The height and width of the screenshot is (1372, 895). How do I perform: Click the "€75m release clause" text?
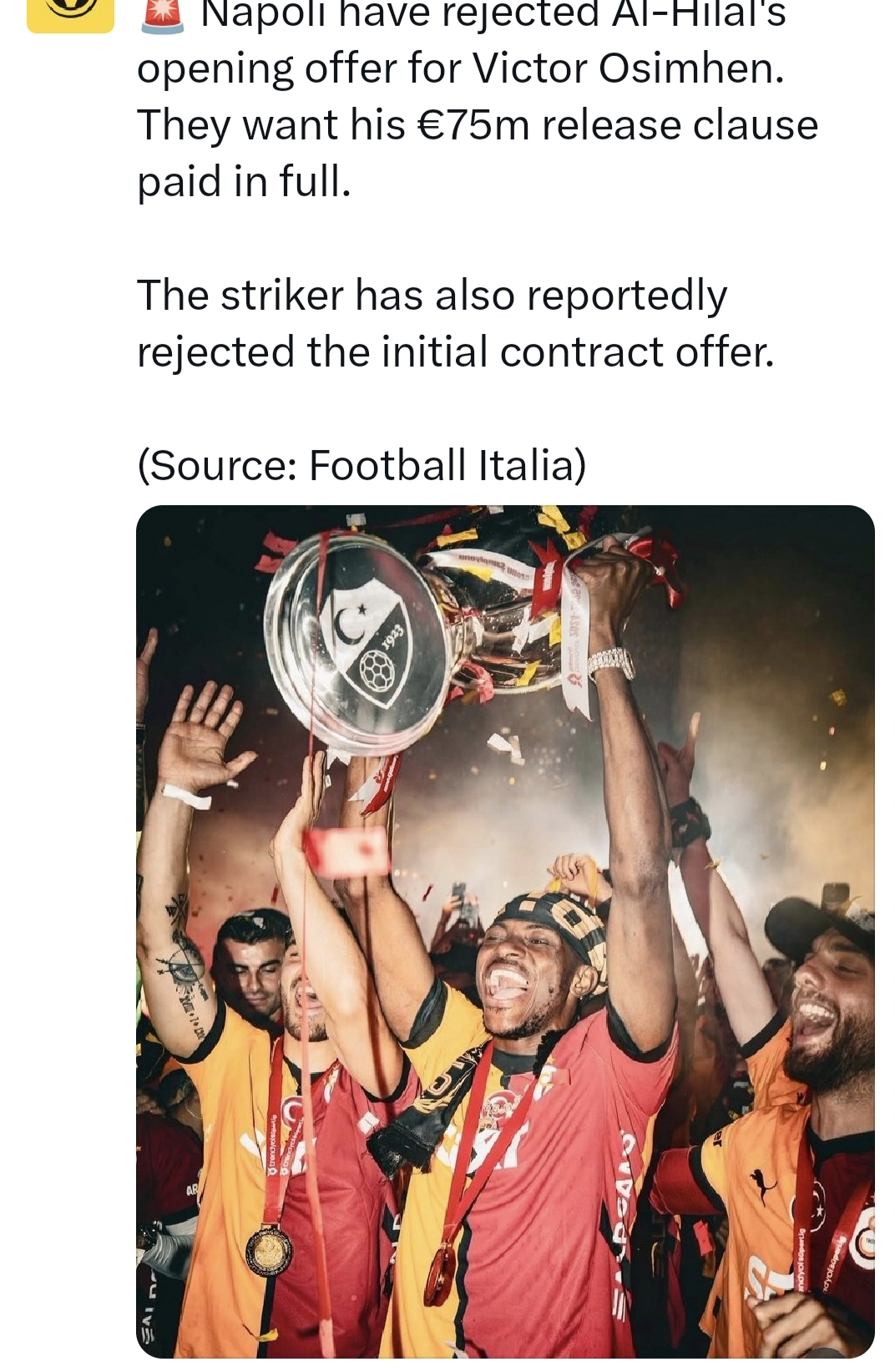pyautogui.click(x=611, y=125)
